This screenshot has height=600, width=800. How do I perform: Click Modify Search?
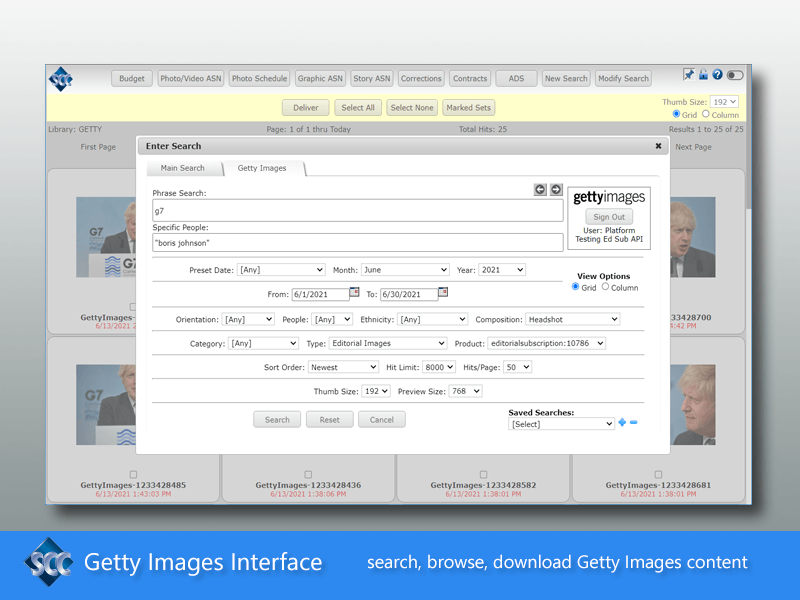[x=623, y=79]
